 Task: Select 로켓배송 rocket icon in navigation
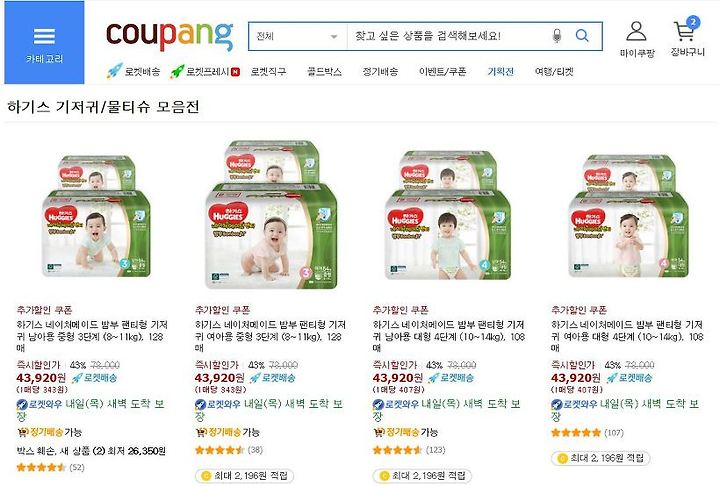tap(114, 71)
